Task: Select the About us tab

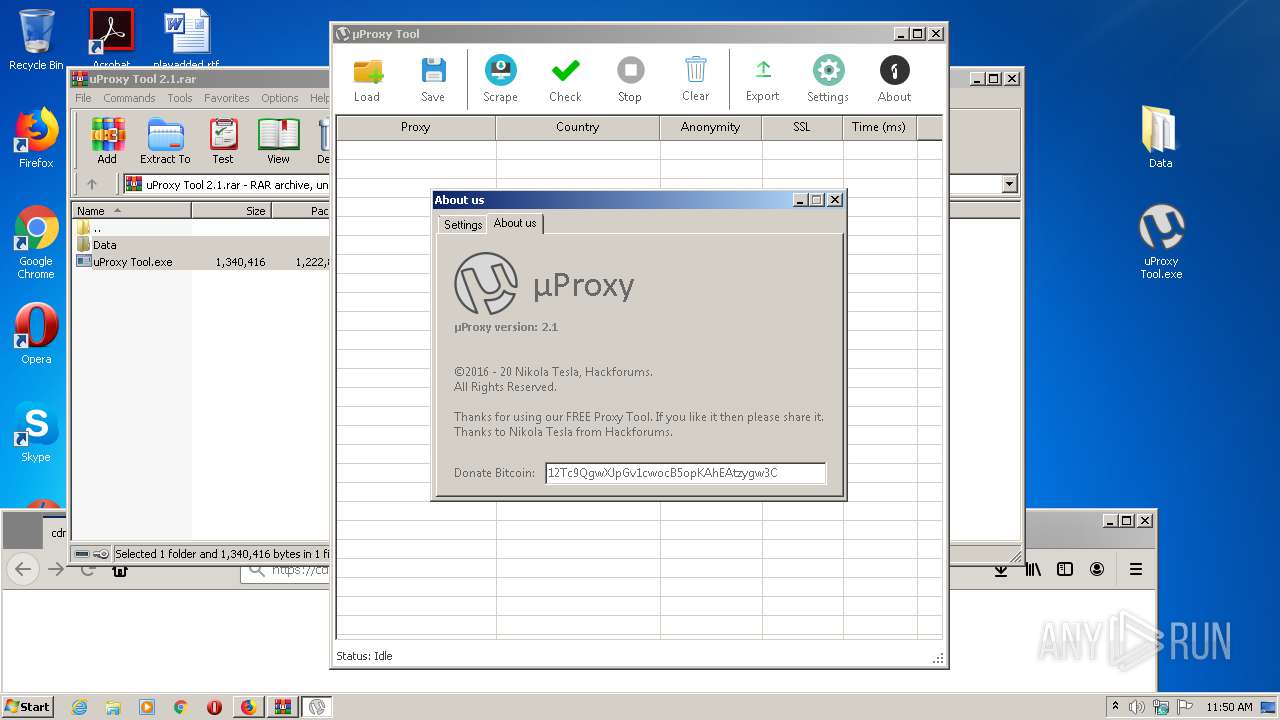Action: pos(515,223)
